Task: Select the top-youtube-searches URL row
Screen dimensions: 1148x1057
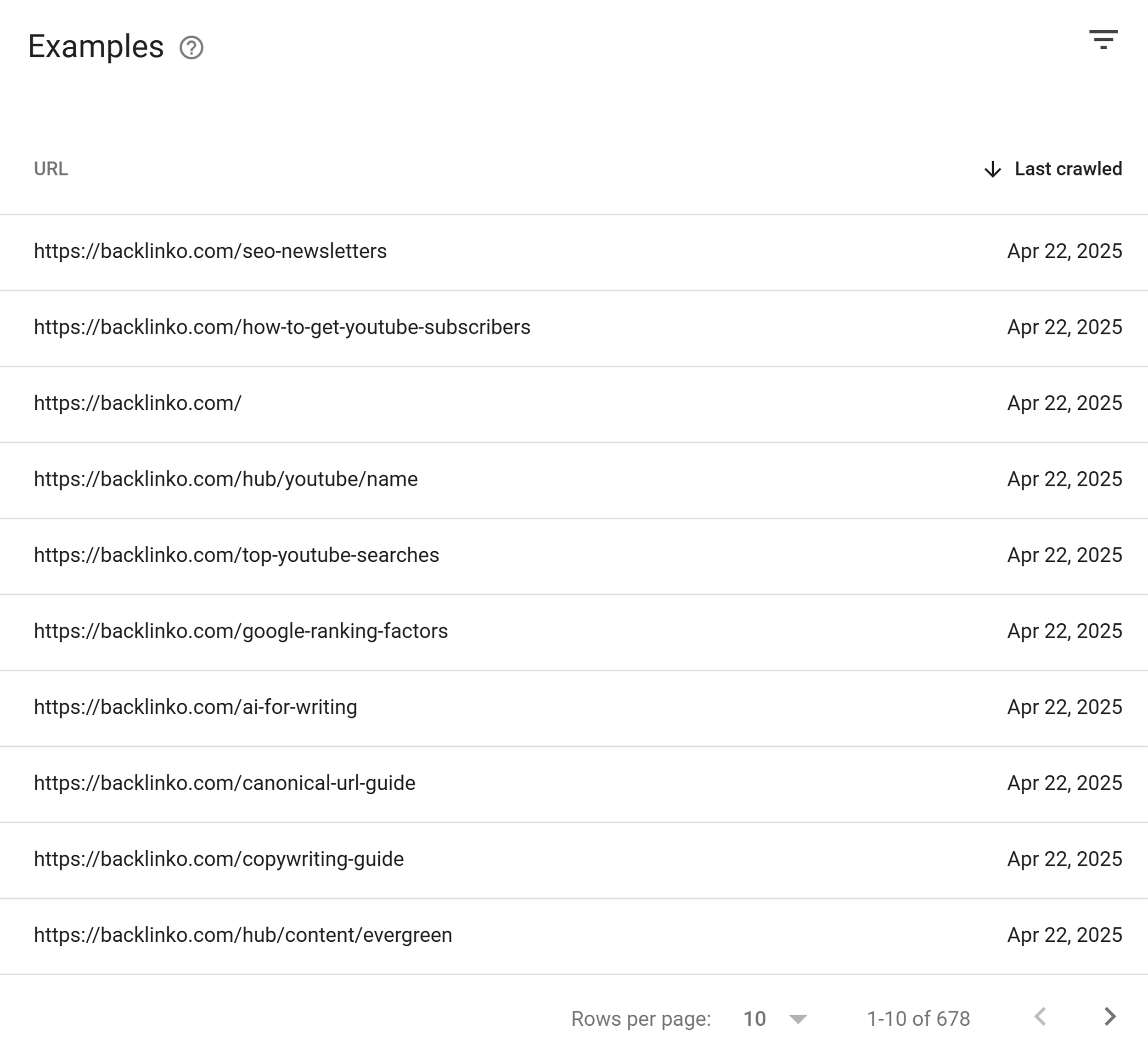Action: [574, 557]
